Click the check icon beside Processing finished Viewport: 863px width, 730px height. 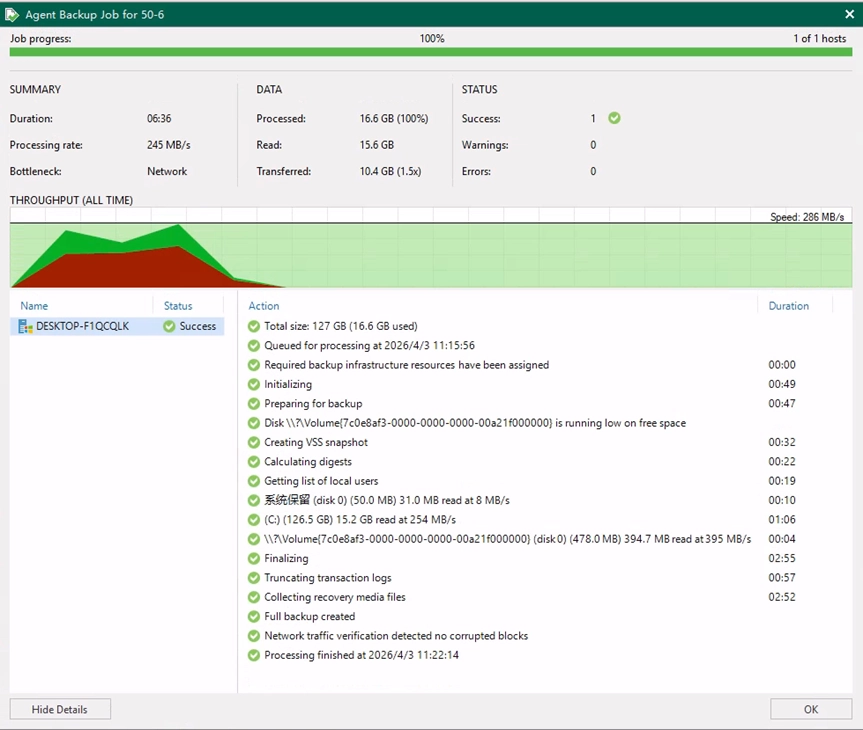click(254, 655)
